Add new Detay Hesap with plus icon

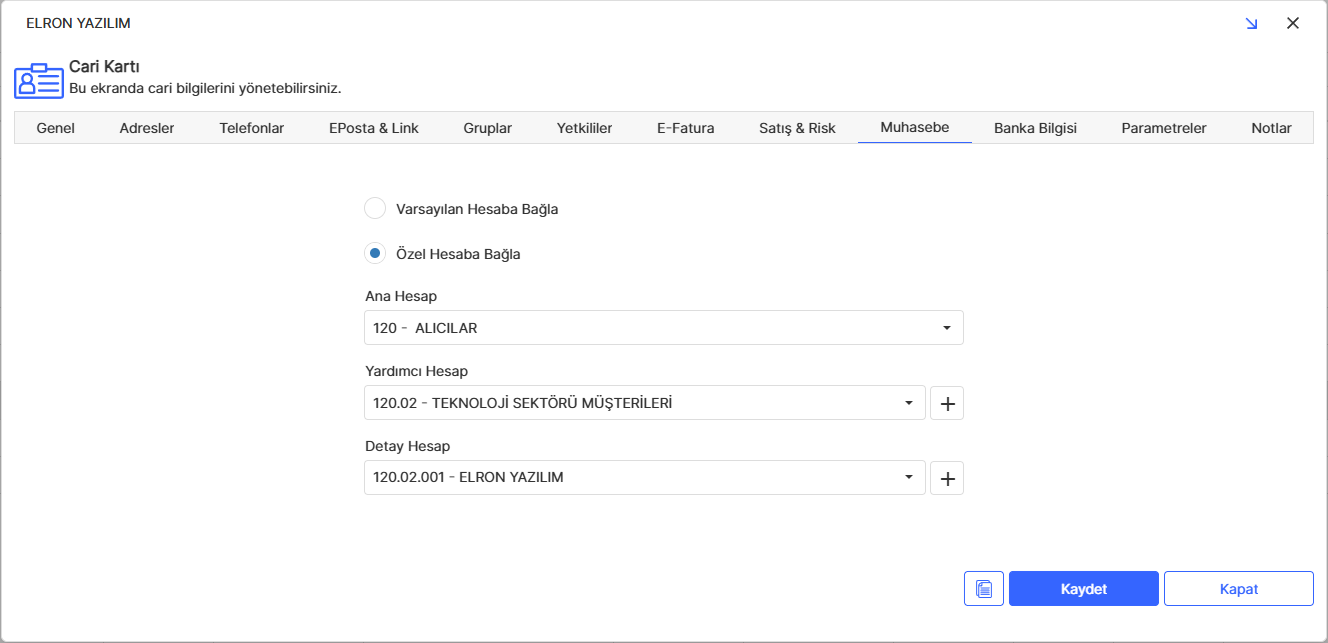point(946,478)
